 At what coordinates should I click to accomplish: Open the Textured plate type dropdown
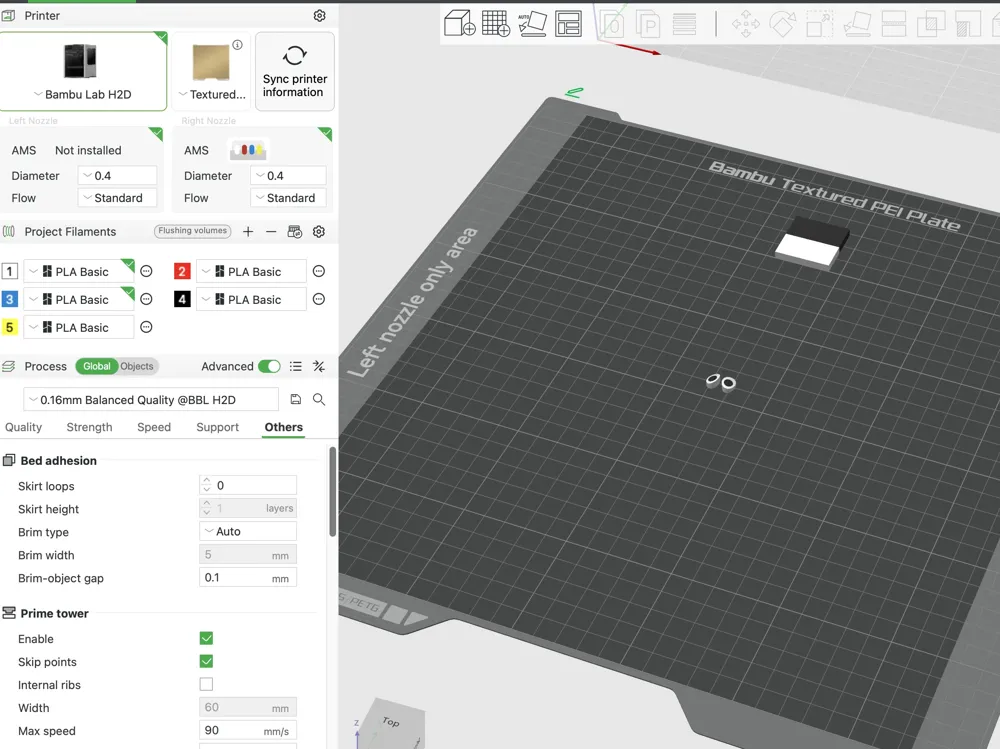pos(212,94)
